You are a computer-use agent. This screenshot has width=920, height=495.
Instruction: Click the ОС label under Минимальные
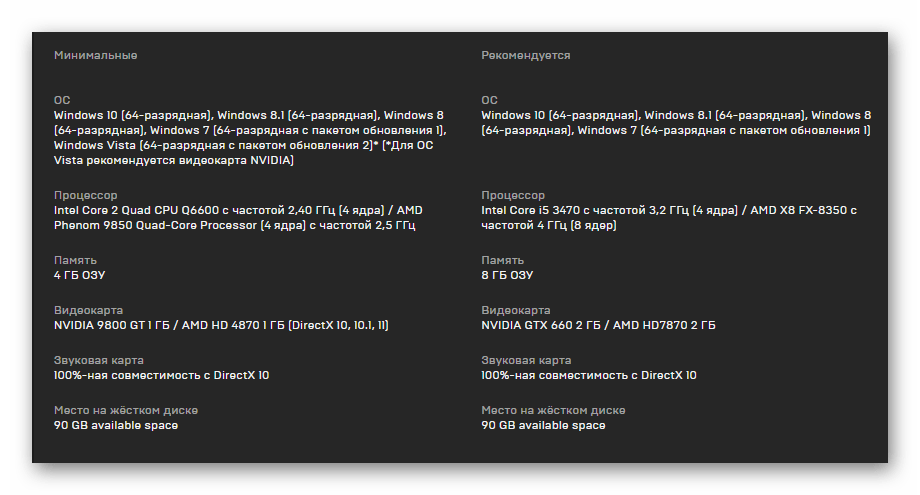tap(62, 100)
